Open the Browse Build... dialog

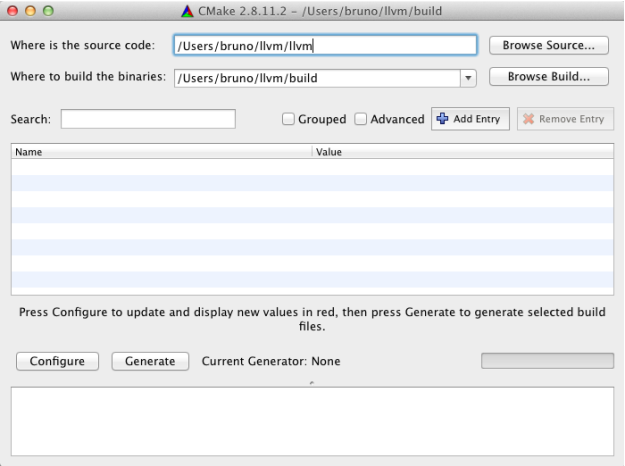[548, 77]
